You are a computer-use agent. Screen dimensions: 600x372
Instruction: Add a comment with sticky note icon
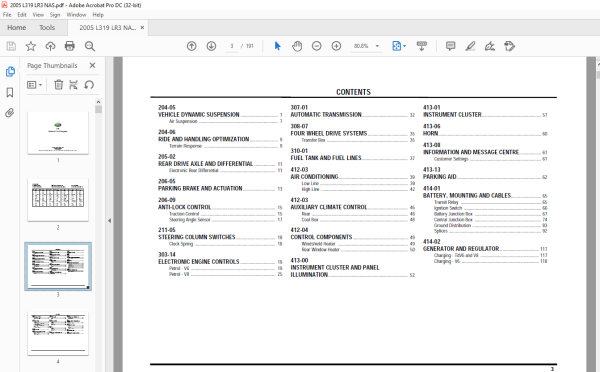450,46
